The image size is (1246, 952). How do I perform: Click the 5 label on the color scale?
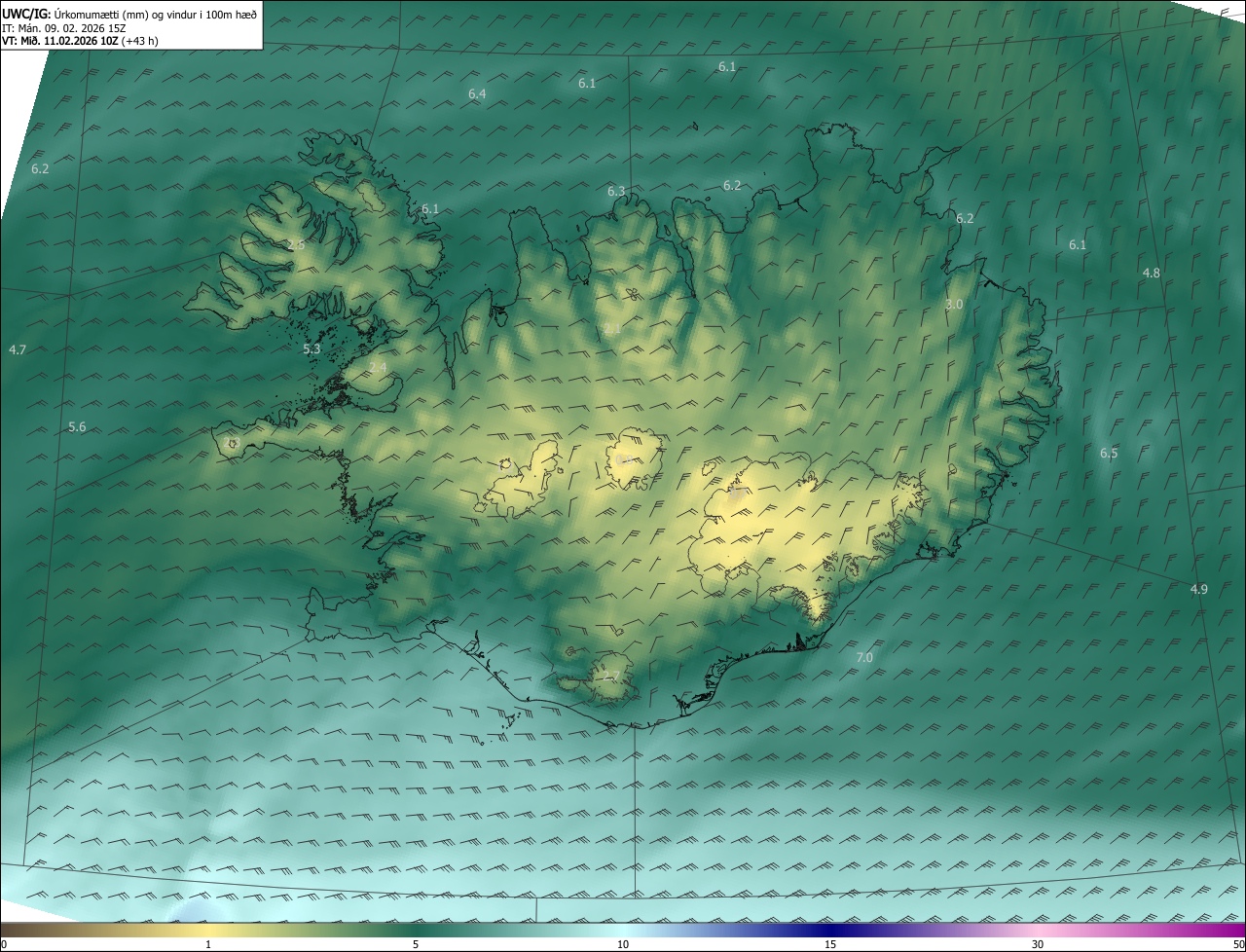click(x=416, y=944)
